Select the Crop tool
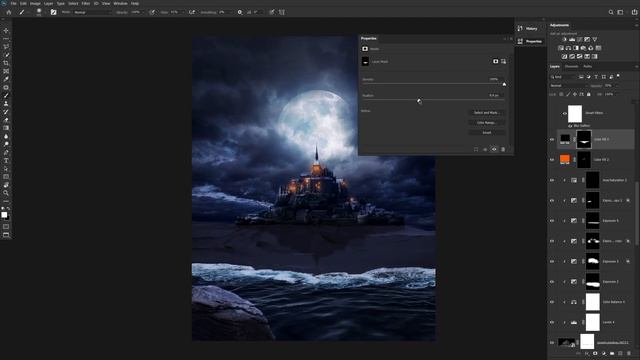Image resolution: width=640 pixels, height=360 pixels. (x=6, y=63)
